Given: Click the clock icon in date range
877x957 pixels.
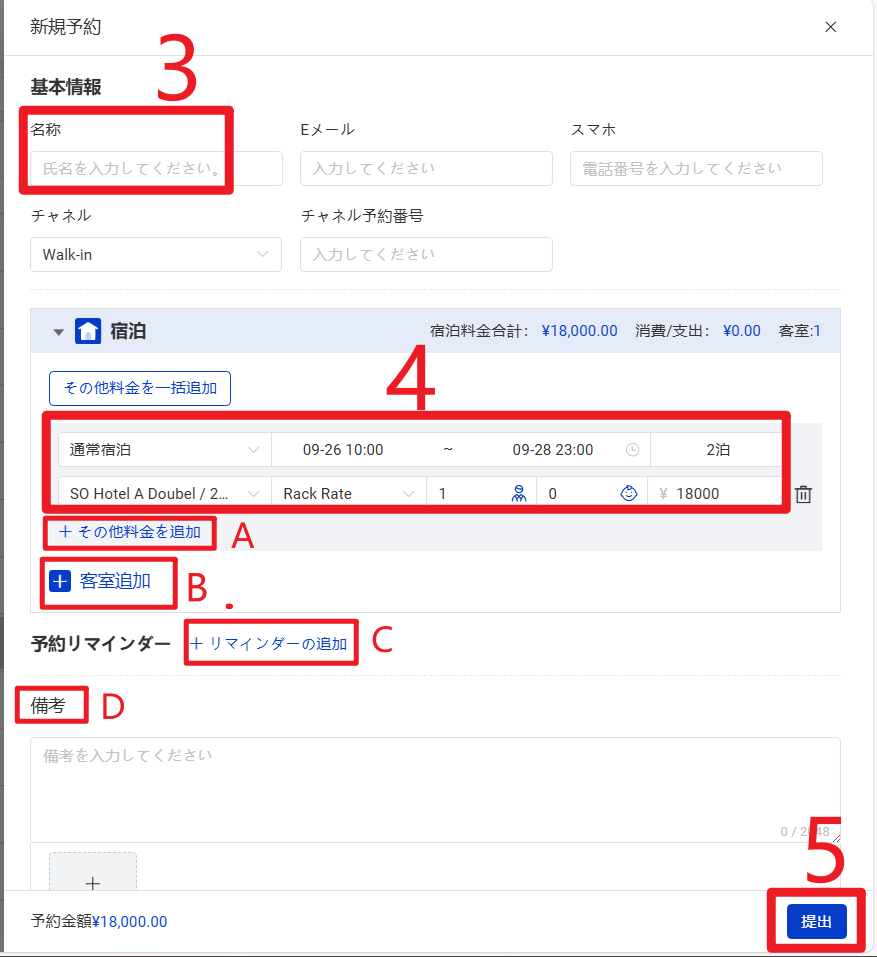Looking at the screenshot, I should 633,450.
